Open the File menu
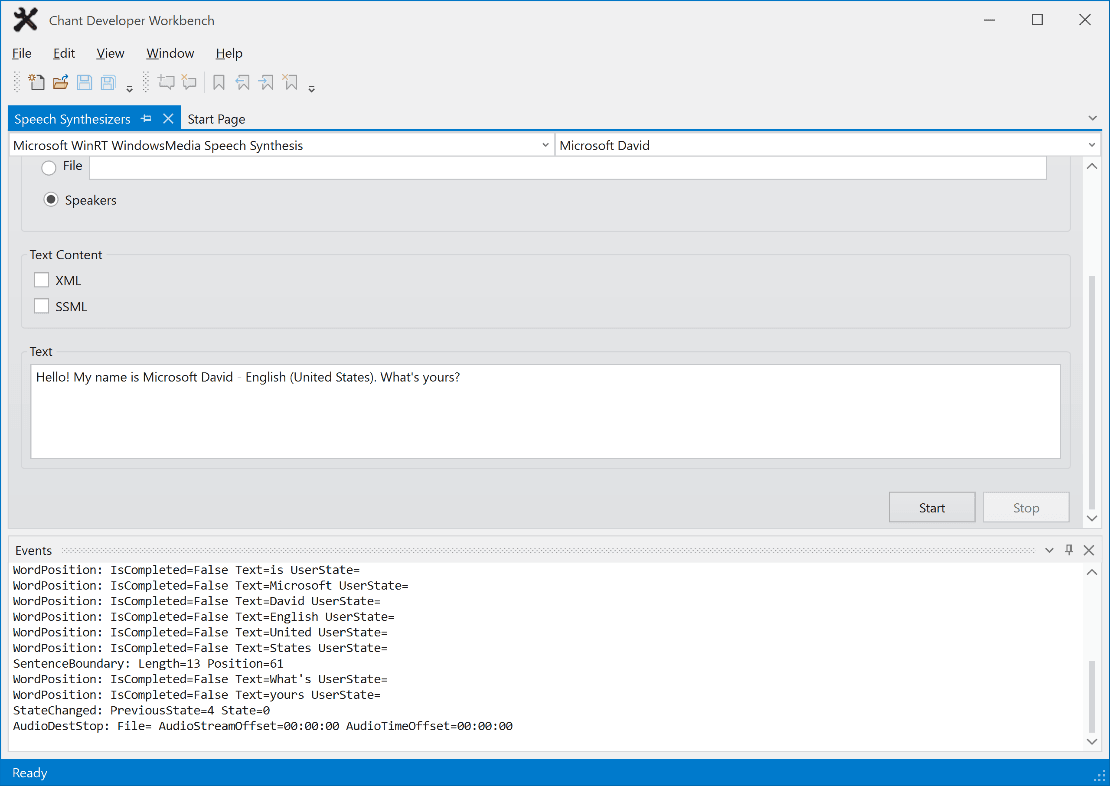 (x=22, y=53)
